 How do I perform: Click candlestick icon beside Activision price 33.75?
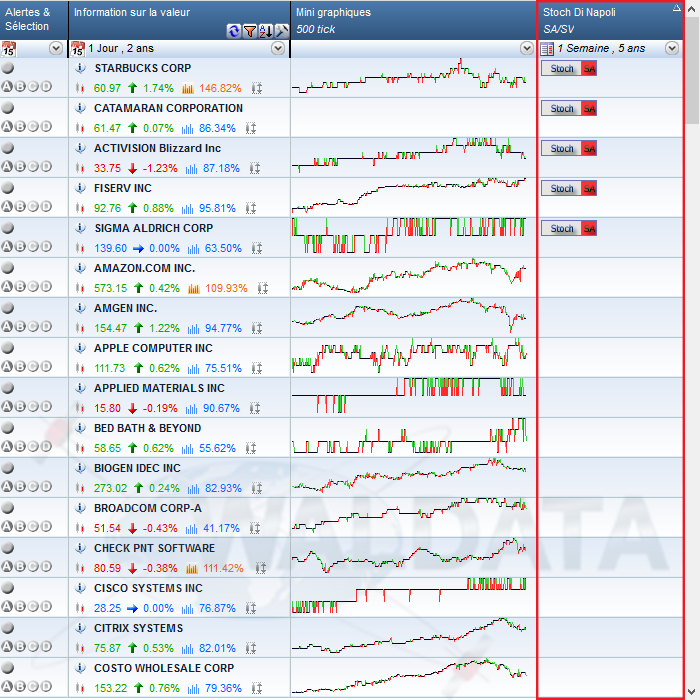pos(80,168)
